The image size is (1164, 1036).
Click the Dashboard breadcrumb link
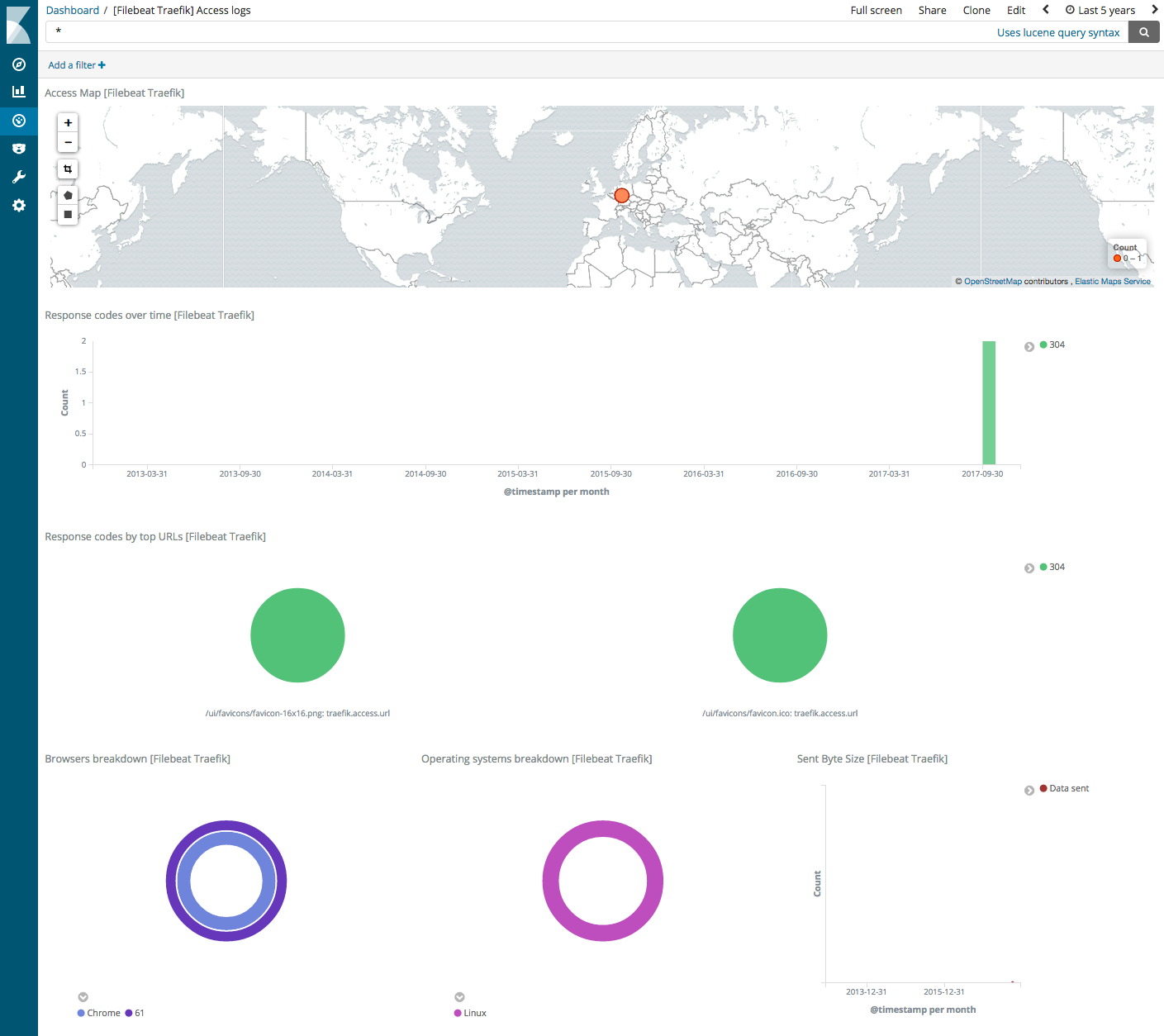[72, 10]
